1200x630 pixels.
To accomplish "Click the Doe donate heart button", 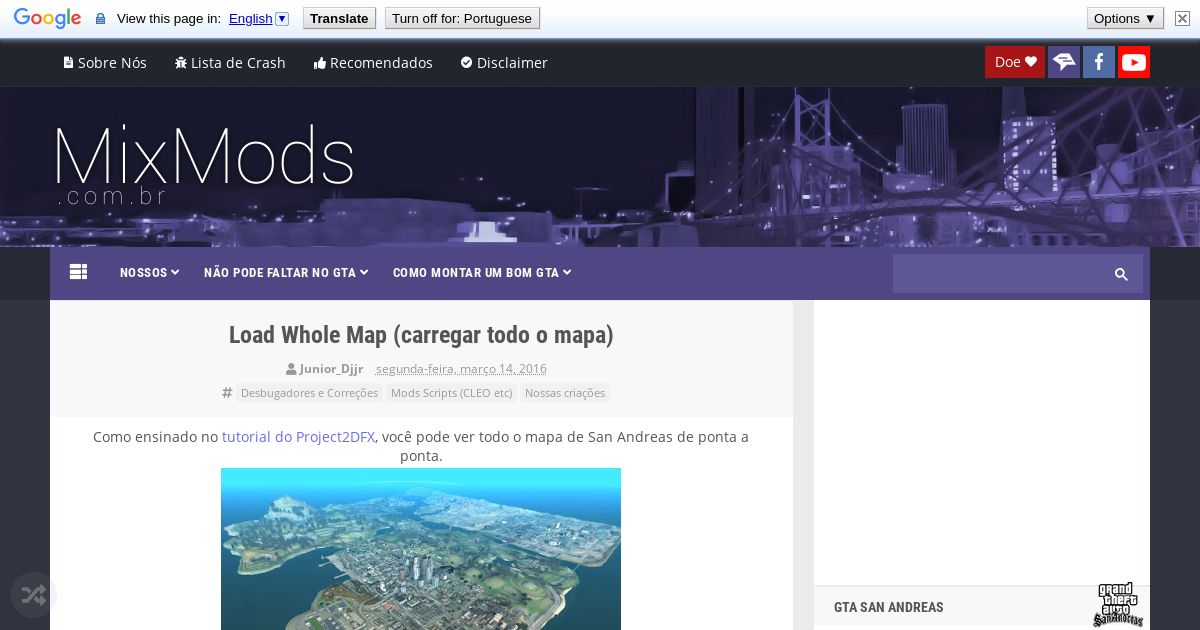I will 1015,62.
